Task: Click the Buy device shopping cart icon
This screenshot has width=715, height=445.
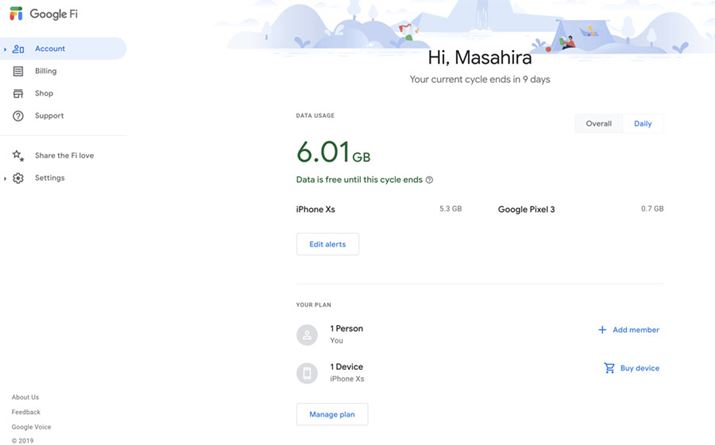Action: (x=609, y=368)
